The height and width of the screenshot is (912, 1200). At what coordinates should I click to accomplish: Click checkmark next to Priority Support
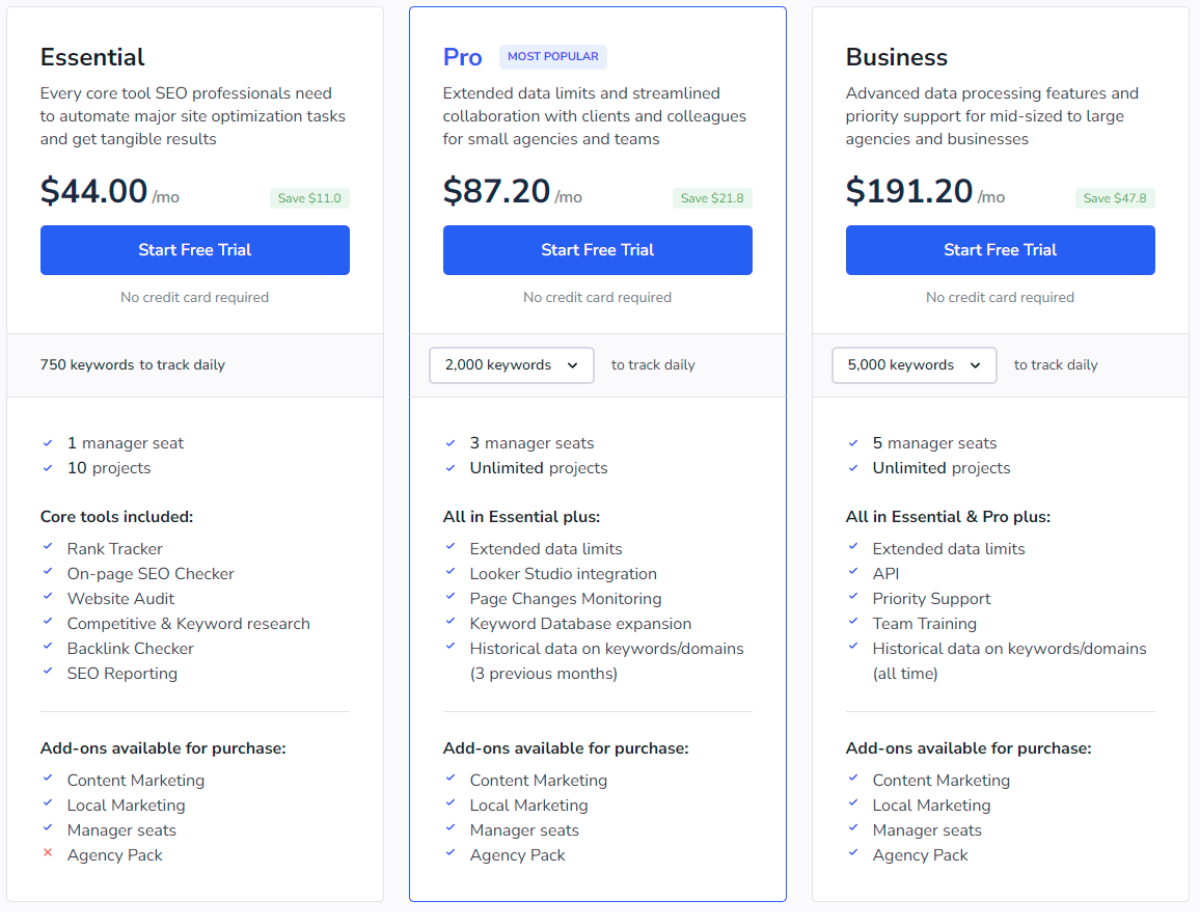[853, 597]
